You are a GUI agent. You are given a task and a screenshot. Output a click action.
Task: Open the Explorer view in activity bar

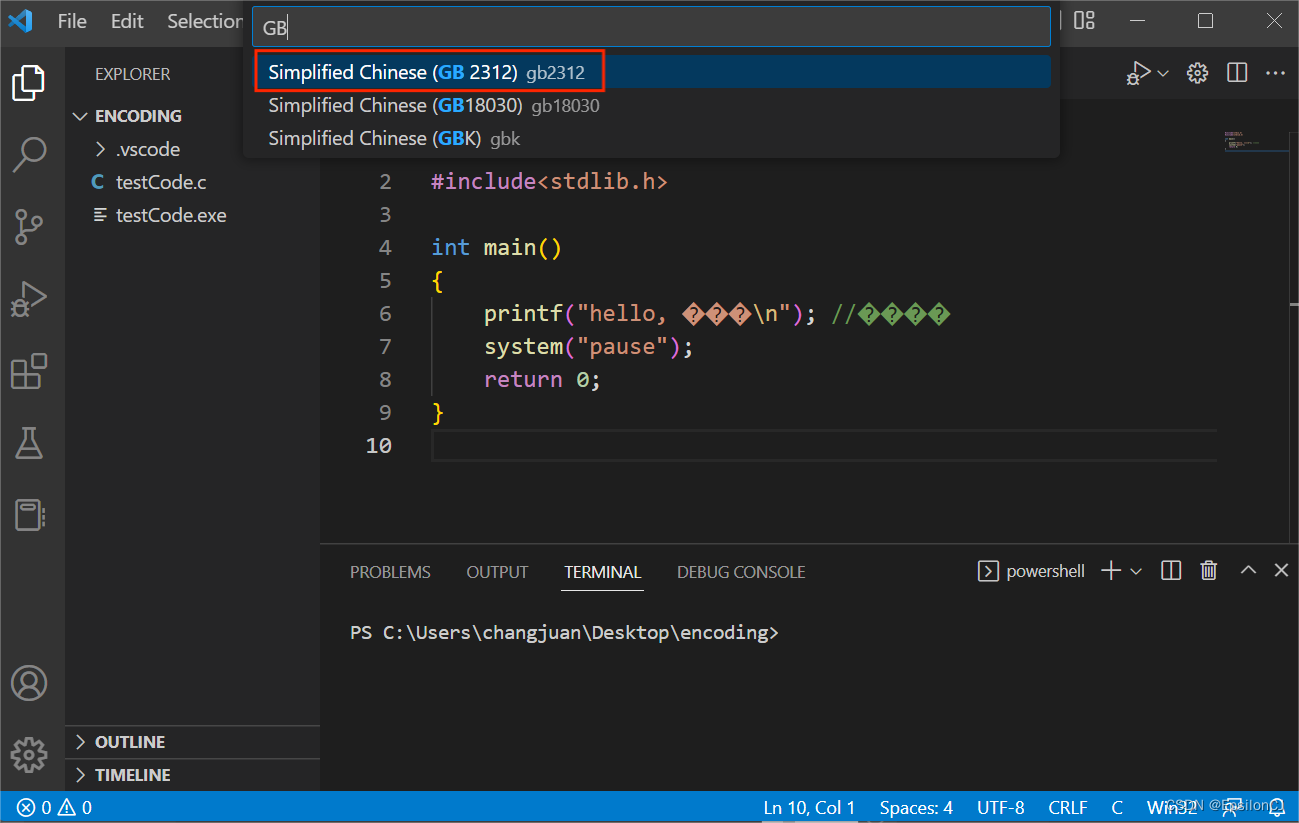29,83
